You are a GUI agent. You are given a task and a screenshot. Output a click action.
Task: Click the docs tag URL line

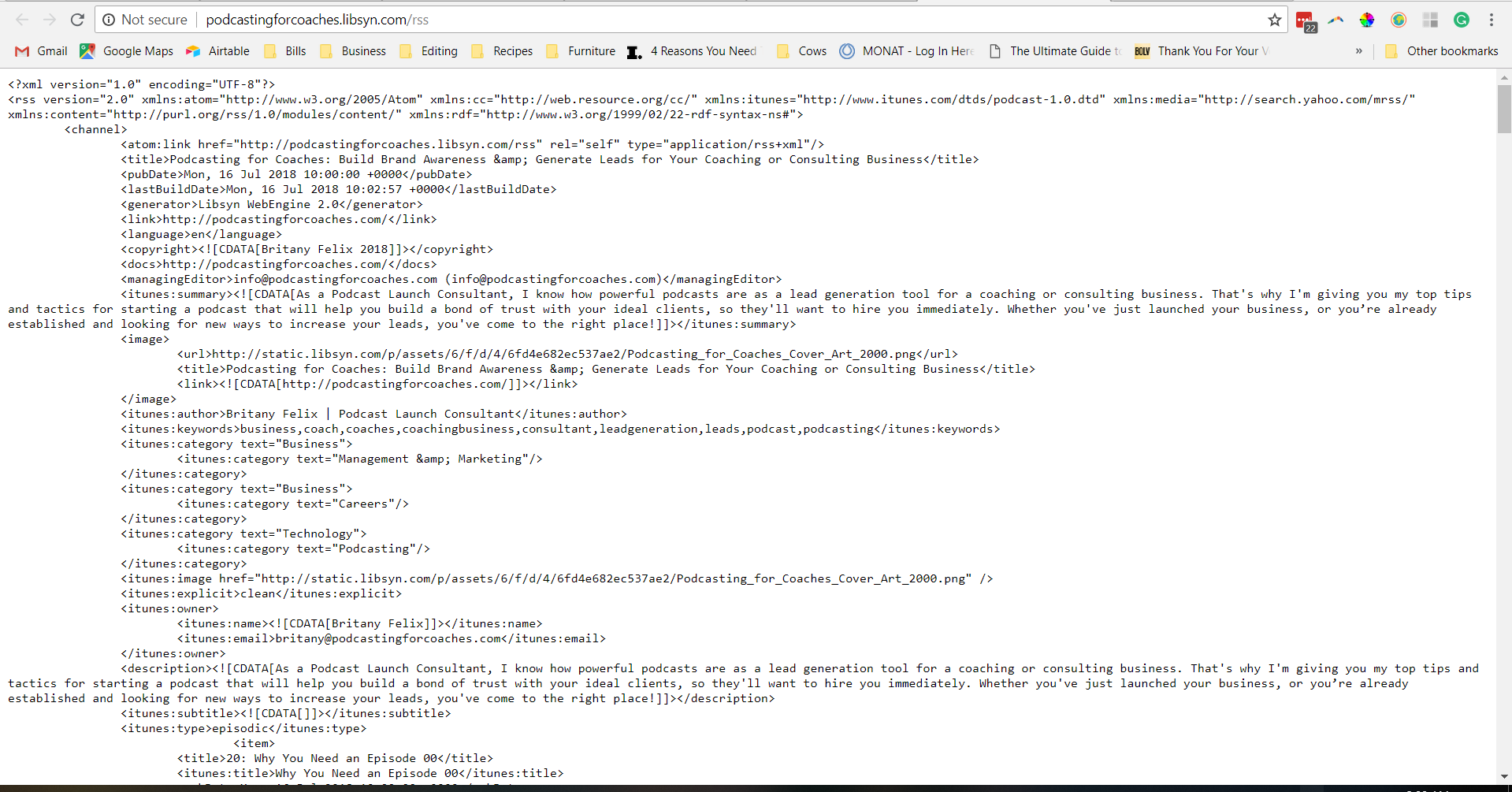coord(279,264)
